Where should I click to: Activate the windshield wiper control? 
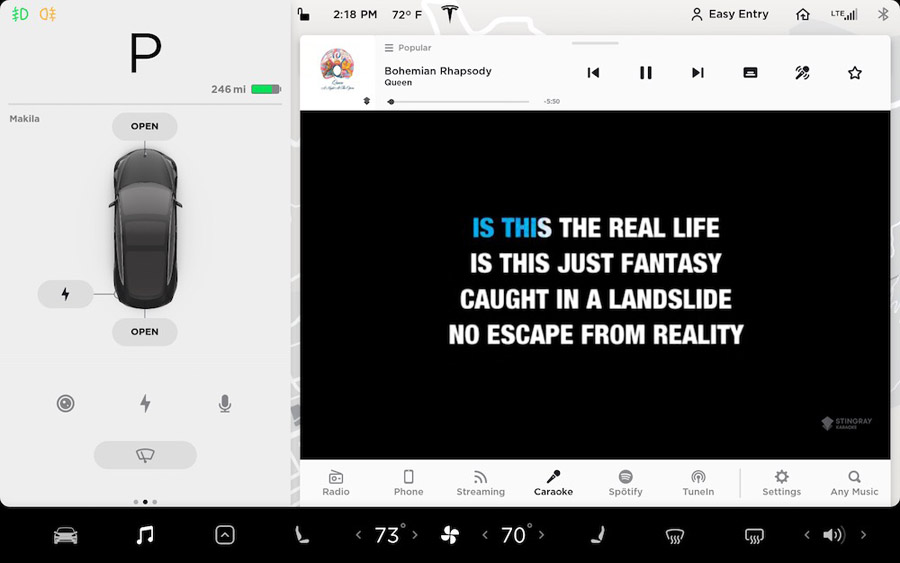(x=145, y=455)
